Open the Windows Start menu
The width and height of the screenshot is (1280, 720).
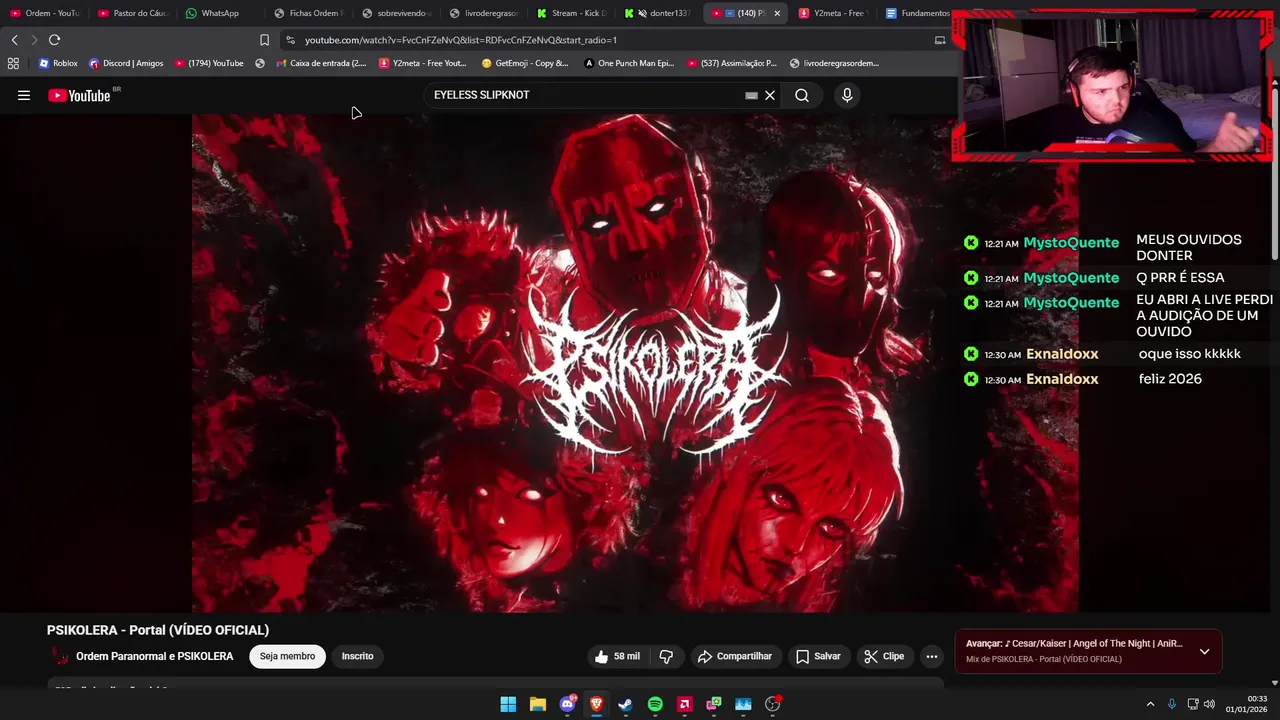(508, 704)
